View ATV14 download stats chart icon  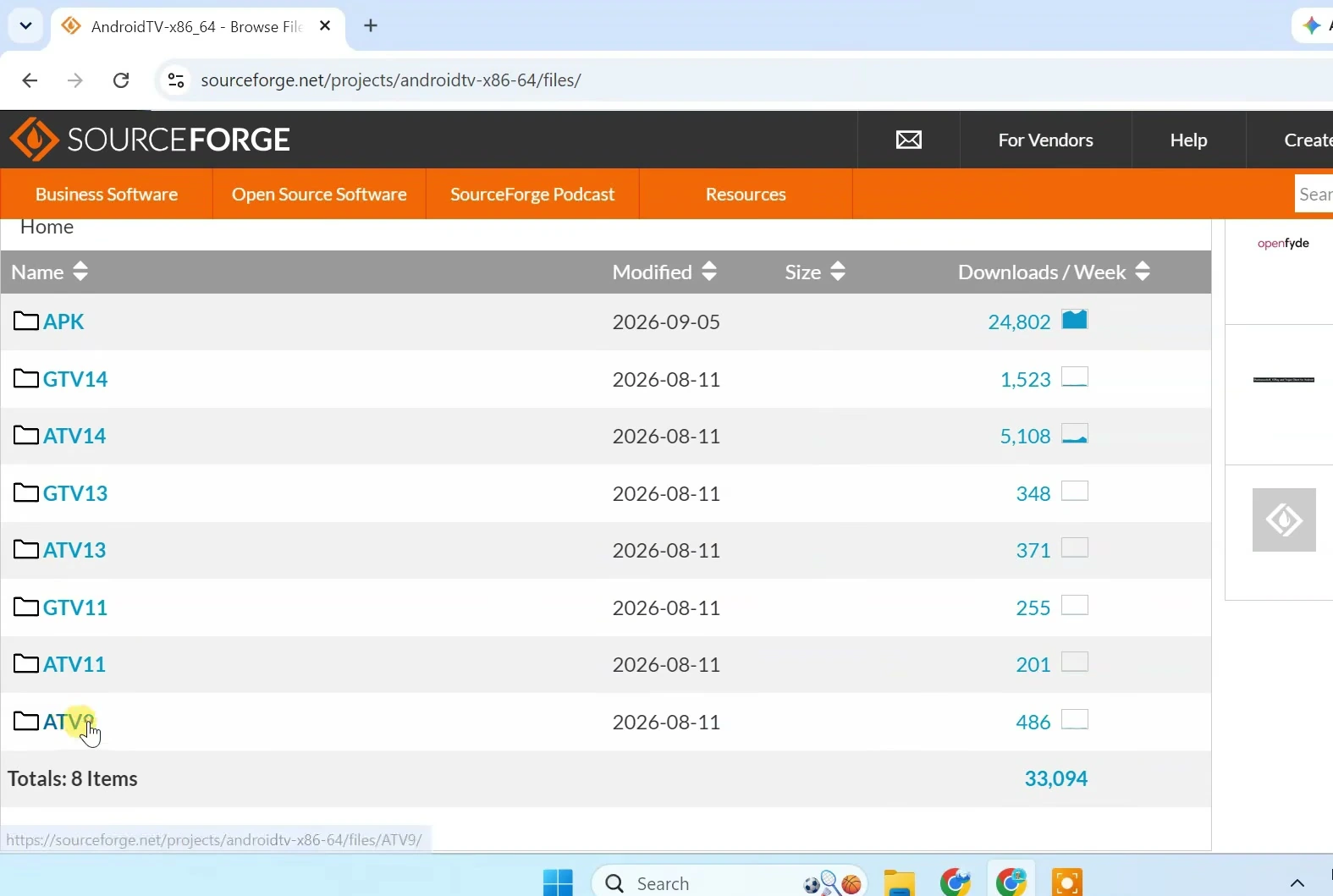pos(1075,434)
